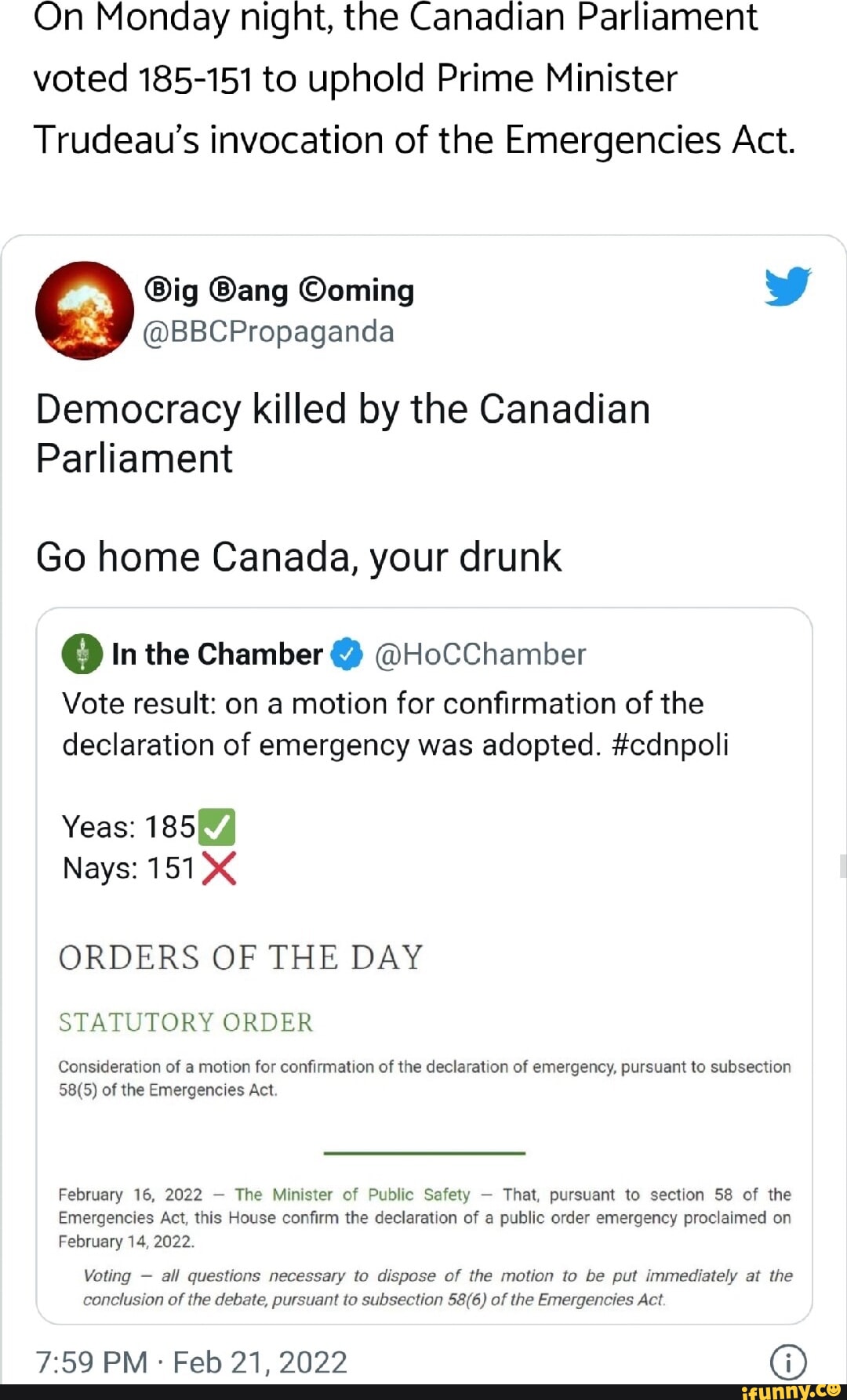Click the Big Bang Coming display name

click(279, 290)
